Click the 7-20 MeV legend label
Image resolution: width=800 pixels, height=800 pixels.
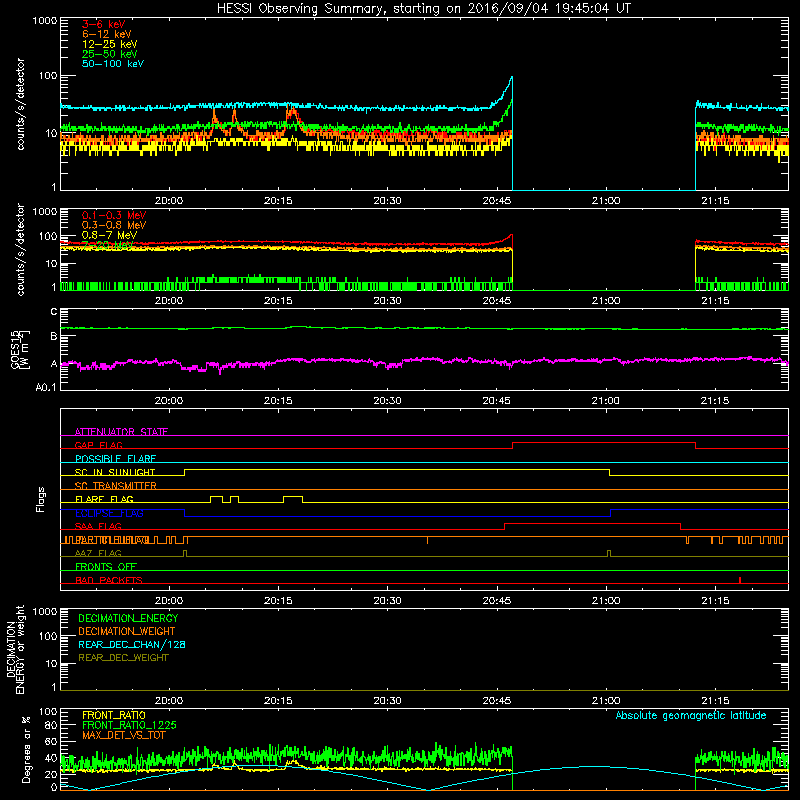(x=108, y=245)
